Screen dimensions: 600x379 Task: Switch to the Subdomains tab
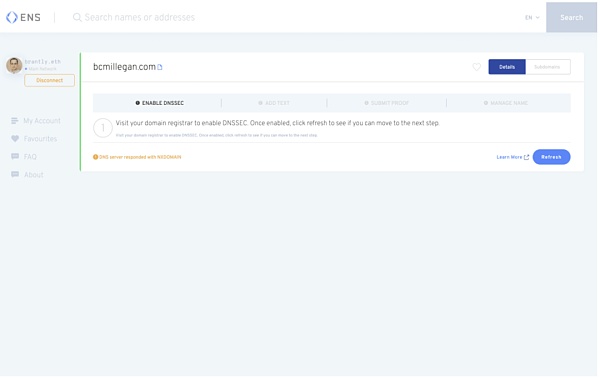click(x=548, y=67)
